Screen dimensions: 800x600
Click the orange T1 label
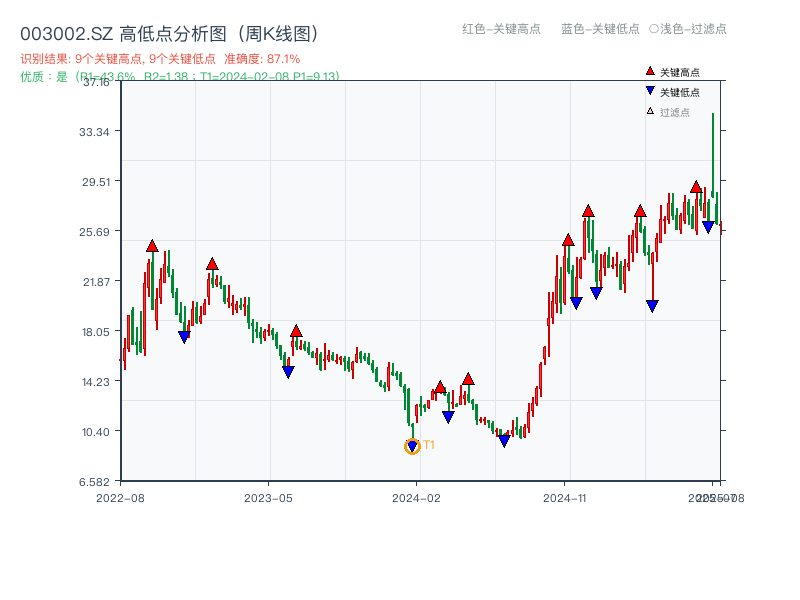[429, 445]
